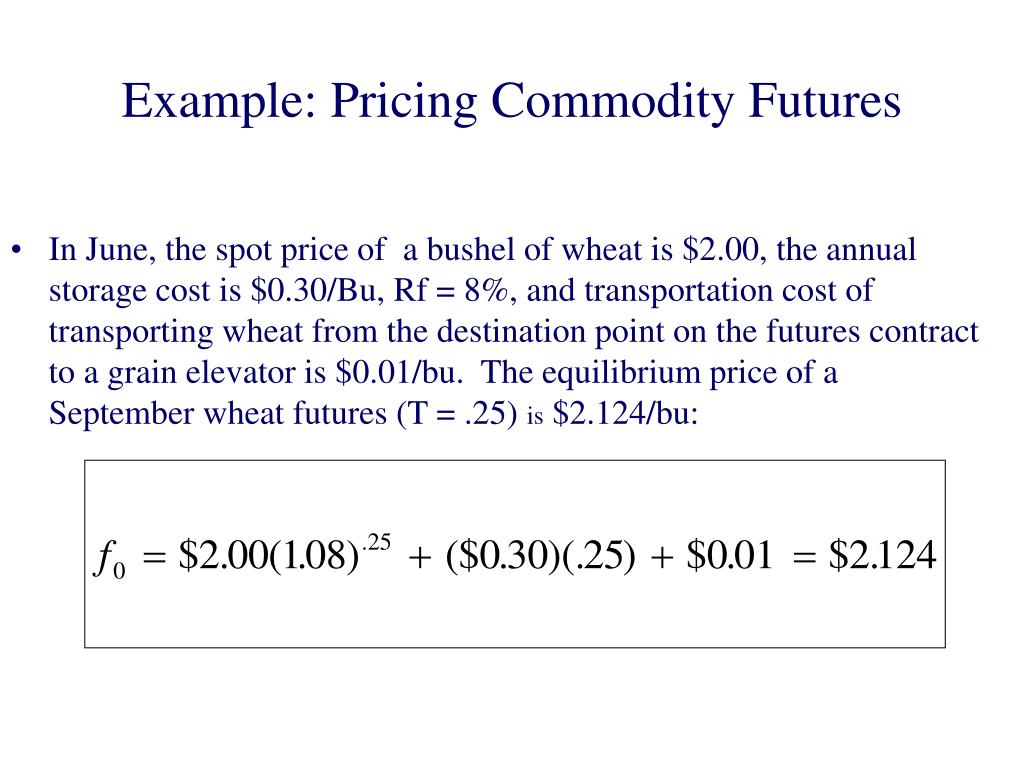Click the phrase 'transportation cost of'

pyautogui.click(x=729, y=291)
